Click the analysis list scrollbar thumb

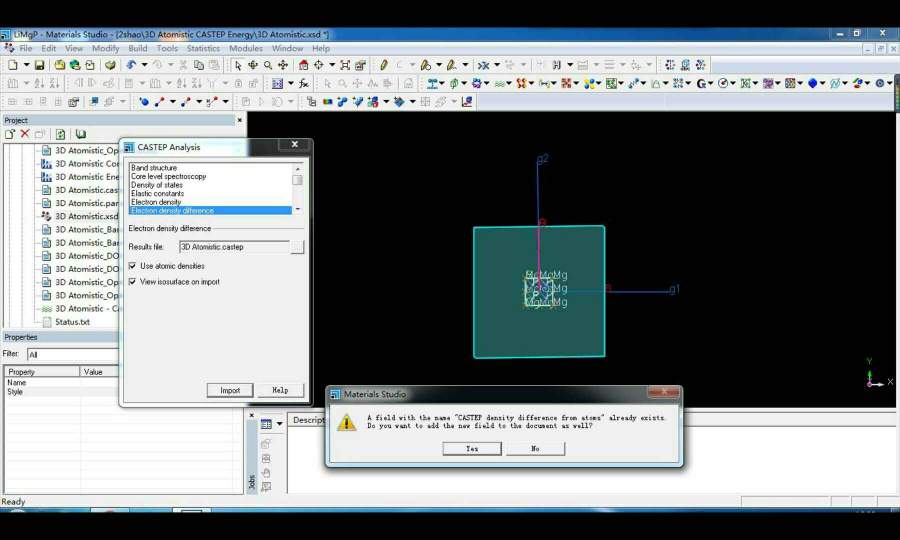coord(297,180)
